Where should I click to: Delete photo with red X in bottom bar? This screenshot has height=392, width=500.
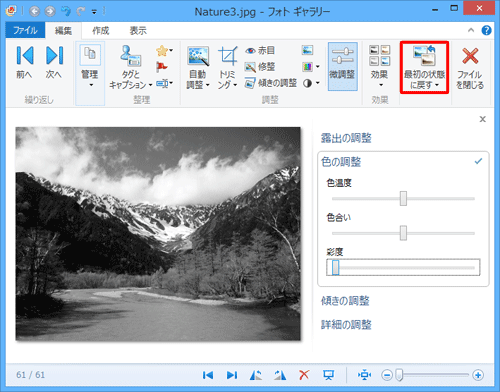pyautogui.click(x=304, y=375)
